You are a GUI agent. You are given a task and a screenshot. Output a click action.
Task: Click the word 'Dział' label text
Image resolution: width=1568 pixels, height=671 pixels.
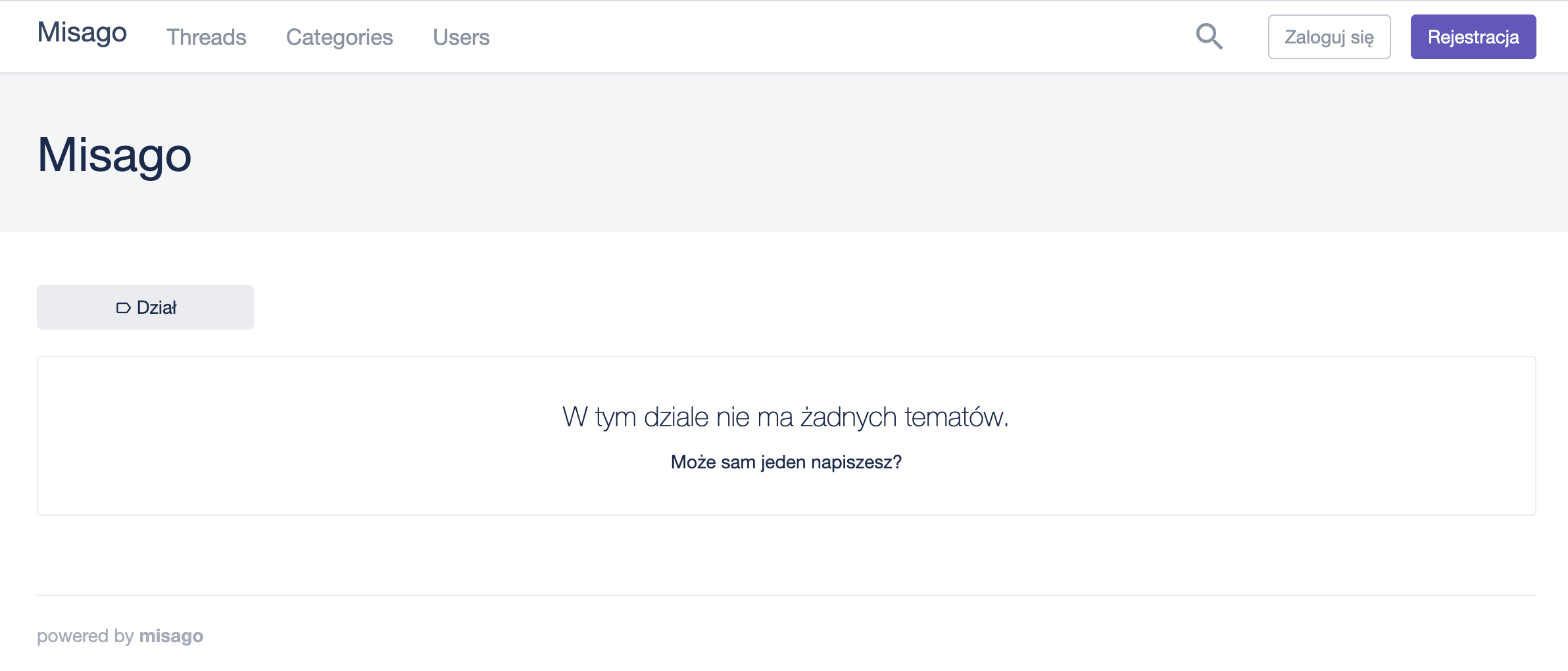157,307
